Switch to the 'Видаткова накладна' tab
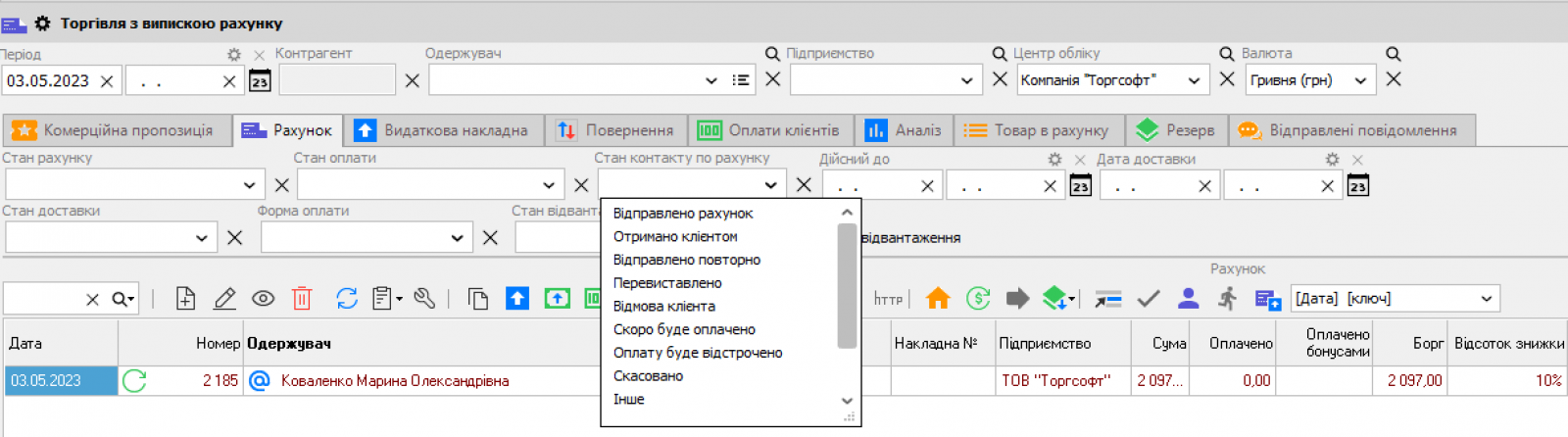Image resolution: width=1568 pixels, height=437 pixels. (445, 130)
